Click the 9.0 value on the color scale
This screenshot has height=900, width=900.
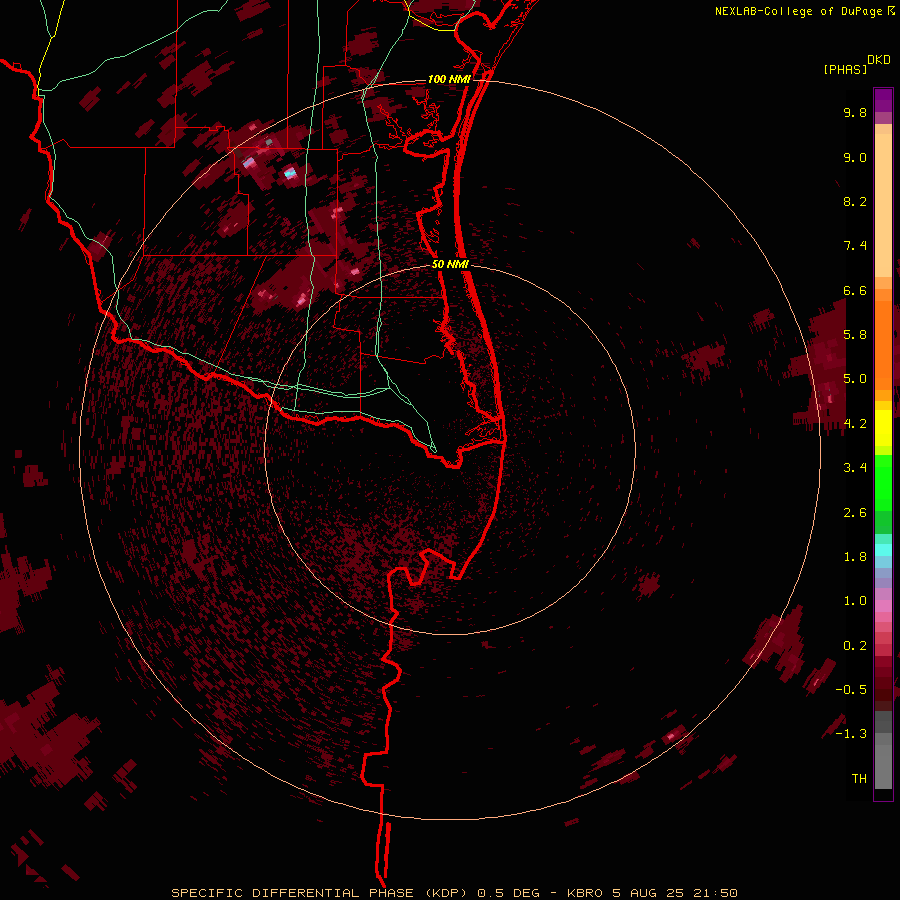click(855, 157)
